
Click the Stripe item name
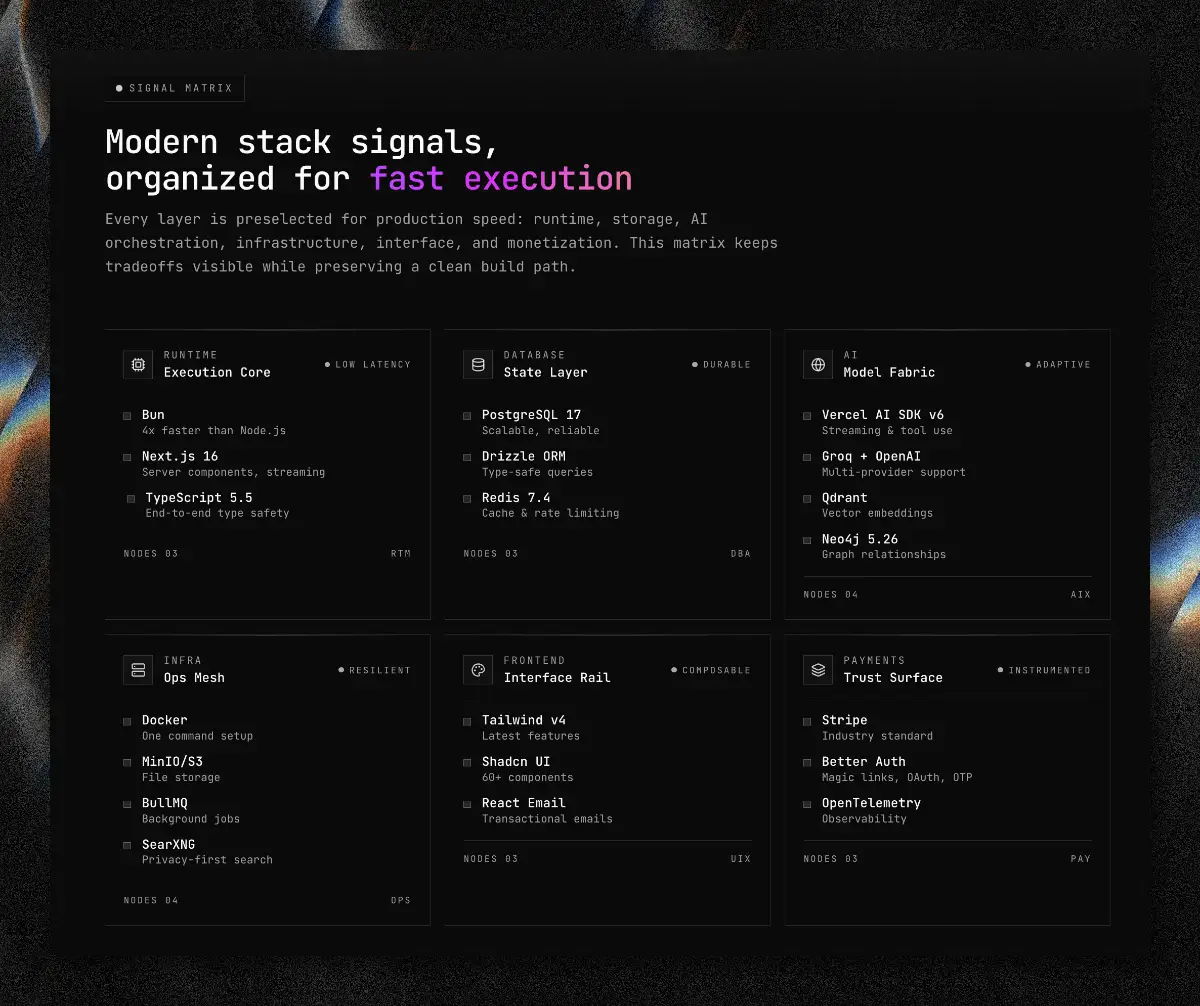click(x=845, y=720)
